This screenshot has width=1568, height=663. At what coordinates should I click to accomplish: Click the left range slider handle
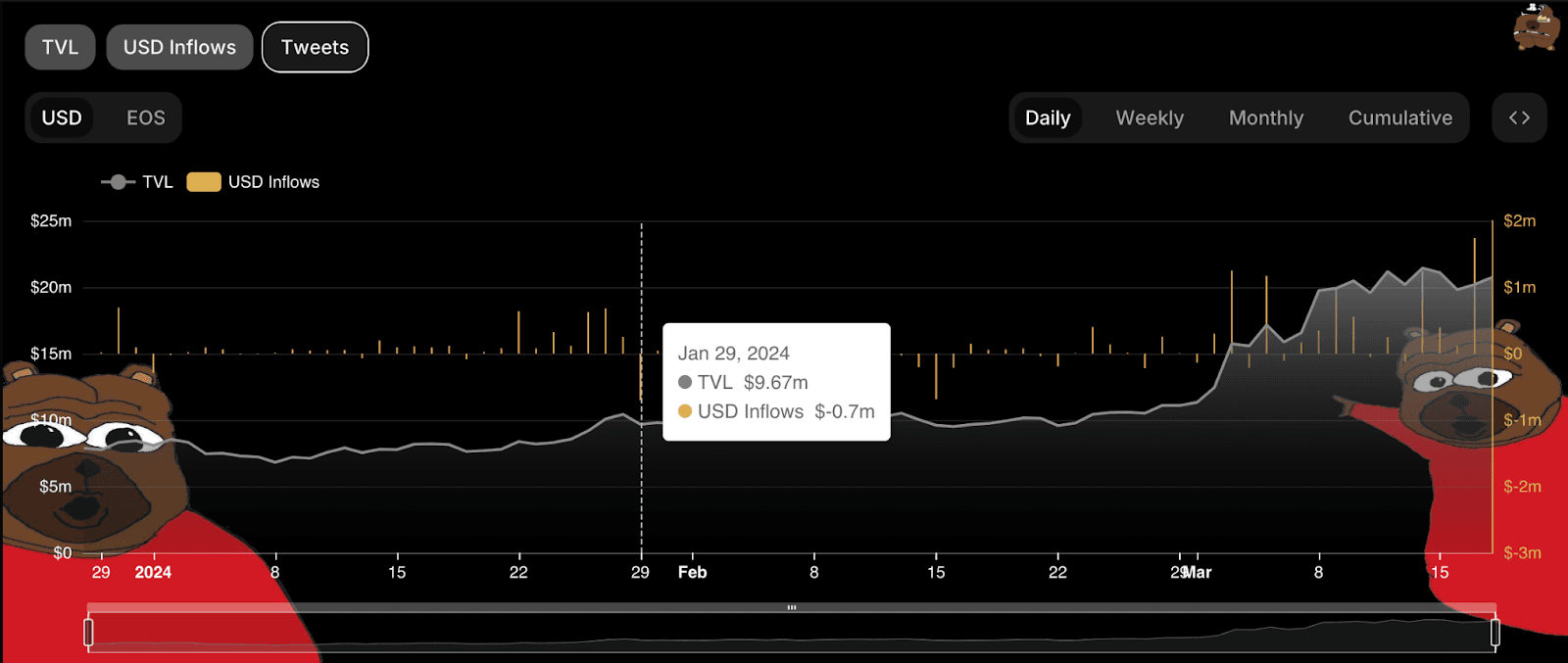pyautogui.click(x=89, y=633)
